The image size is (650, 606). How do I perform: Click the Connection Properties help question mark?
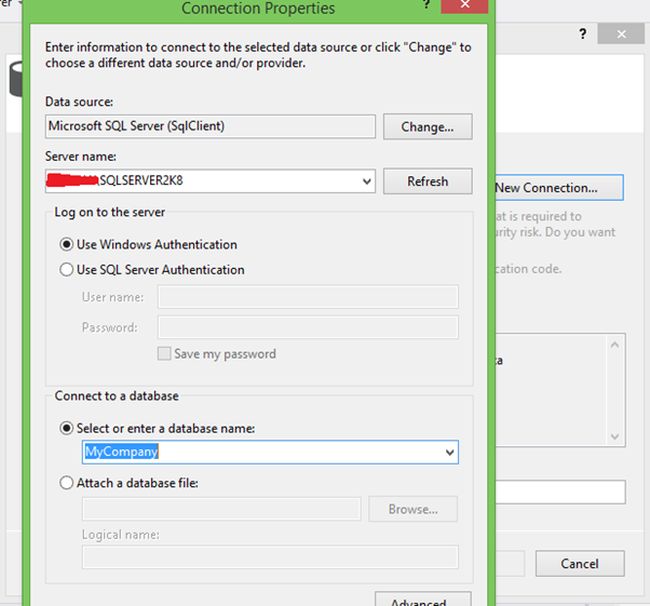pyautogui.click(x=426, y=4)
